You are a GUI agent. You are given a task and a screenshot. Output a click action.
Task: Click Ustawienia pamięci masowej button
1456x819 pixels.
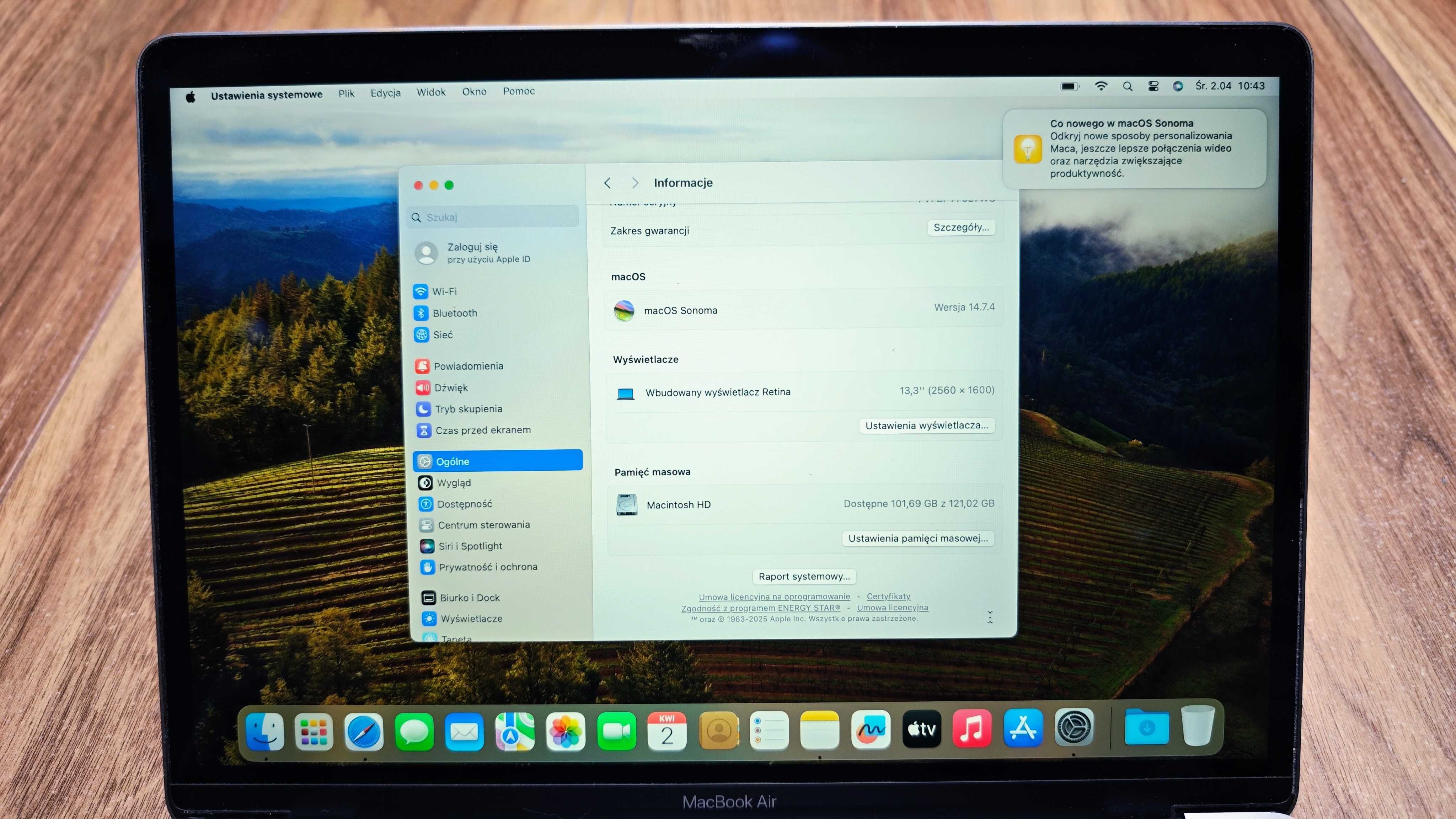[918, 538]
